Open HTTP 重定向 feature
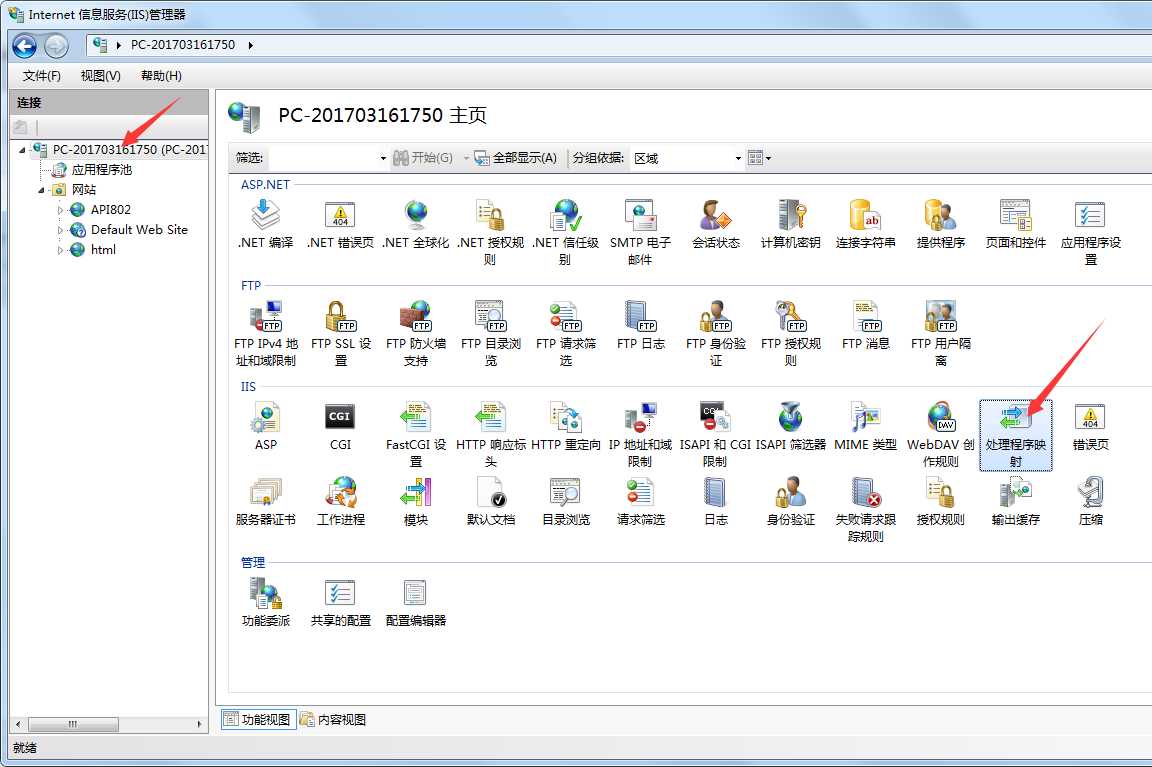 click(x=565, y=427)
